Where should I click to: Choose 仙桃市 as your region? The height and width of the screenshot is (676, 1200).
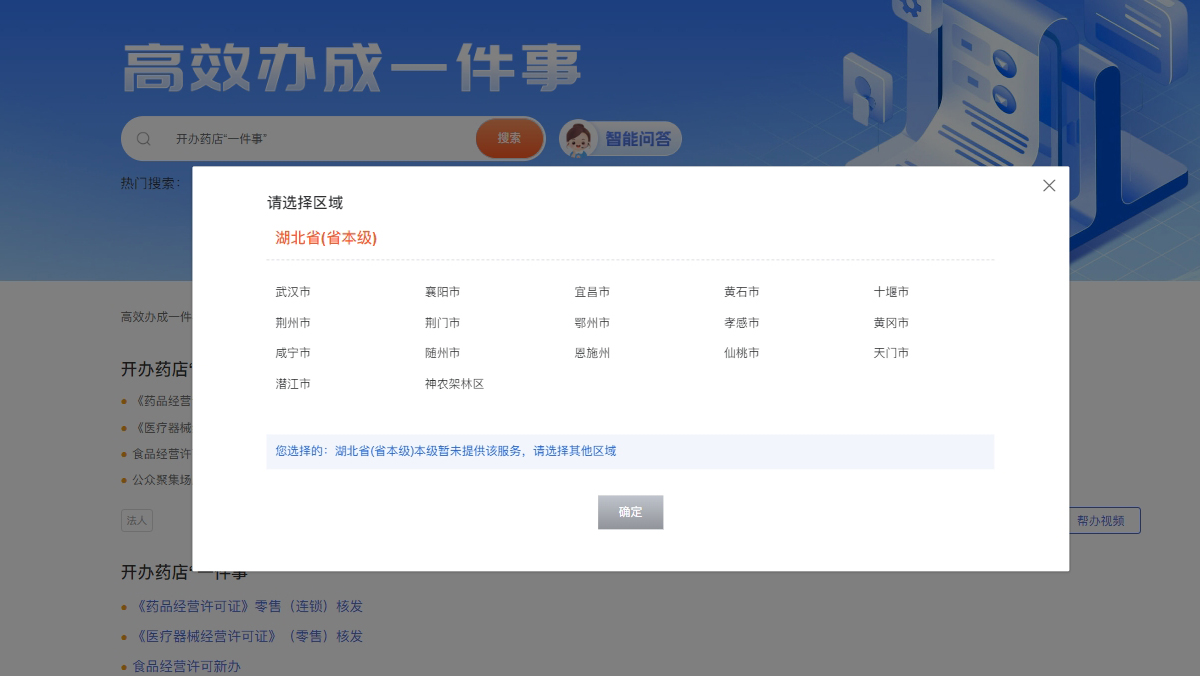pos(740,352)
